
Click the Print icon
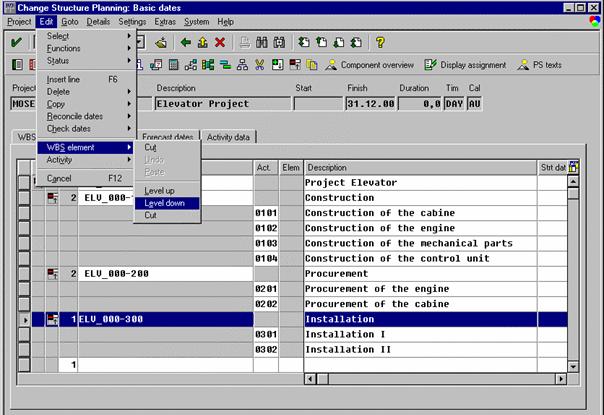click(245, 42)
